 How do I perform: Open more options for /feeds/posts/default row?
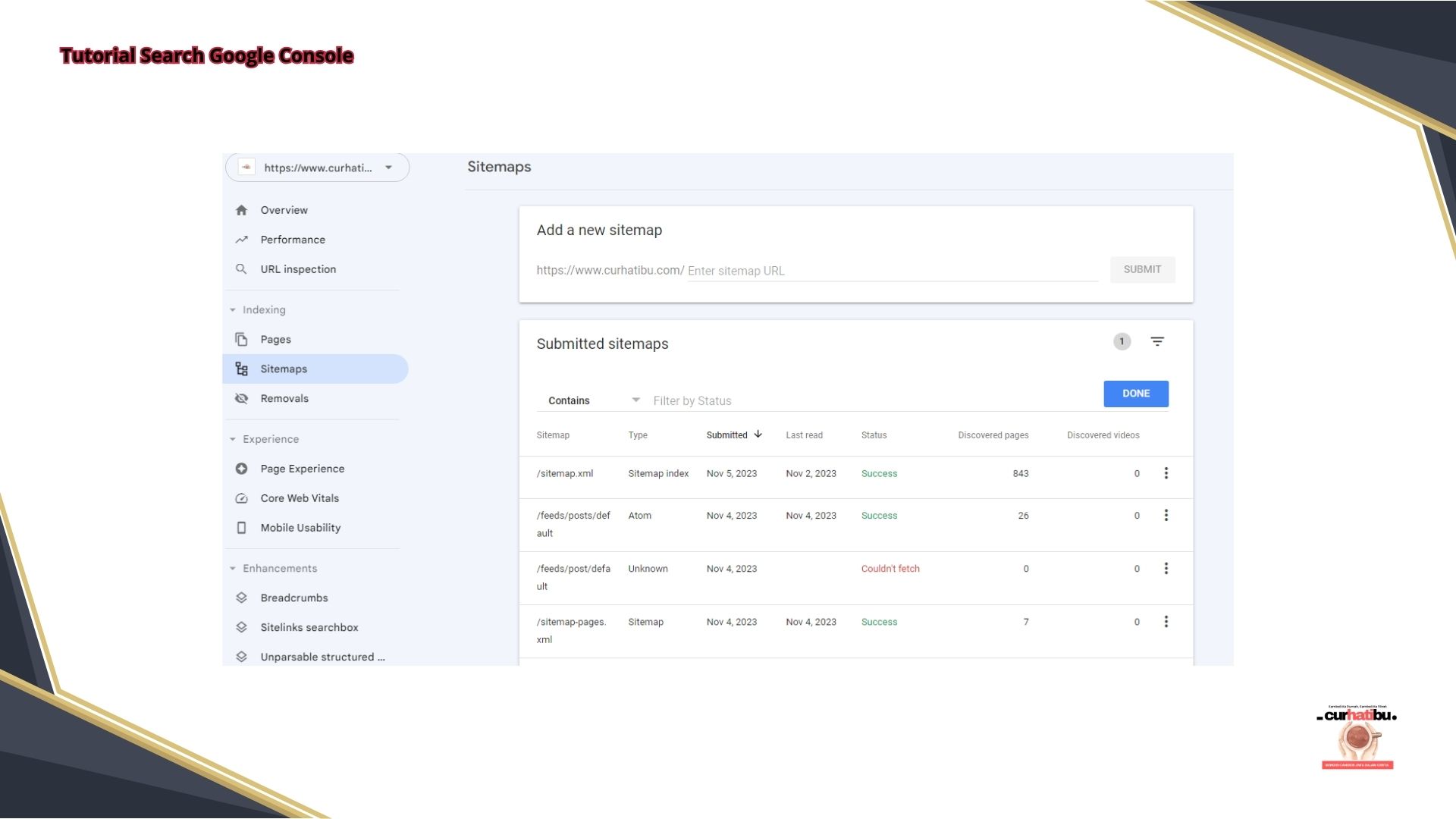pos(1166,516)
